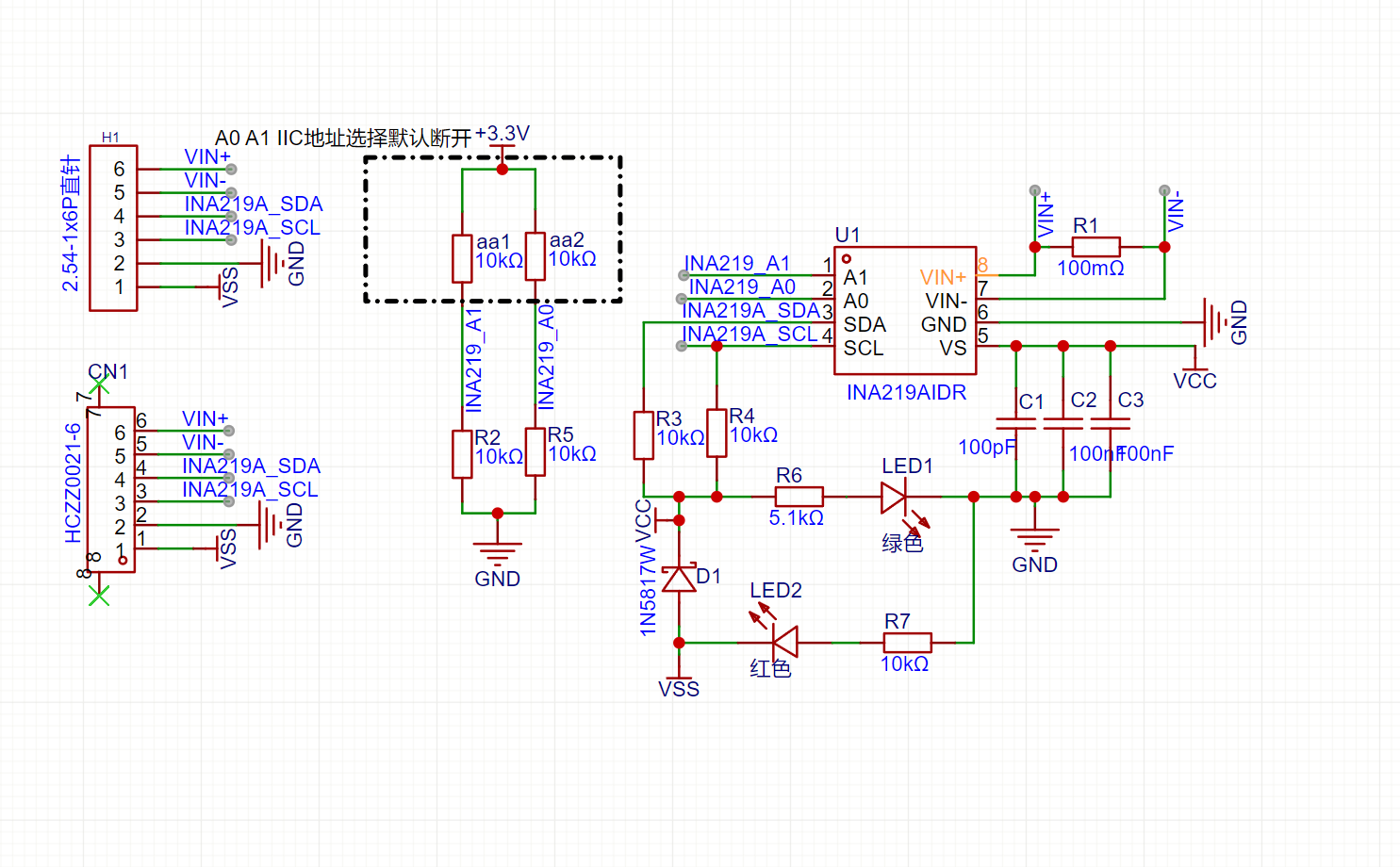The height and width of the screenshot is (867, 1400).
Task: Select the R1 100mΩ shunt resistor symbol
Action: tap(1095, 245)
